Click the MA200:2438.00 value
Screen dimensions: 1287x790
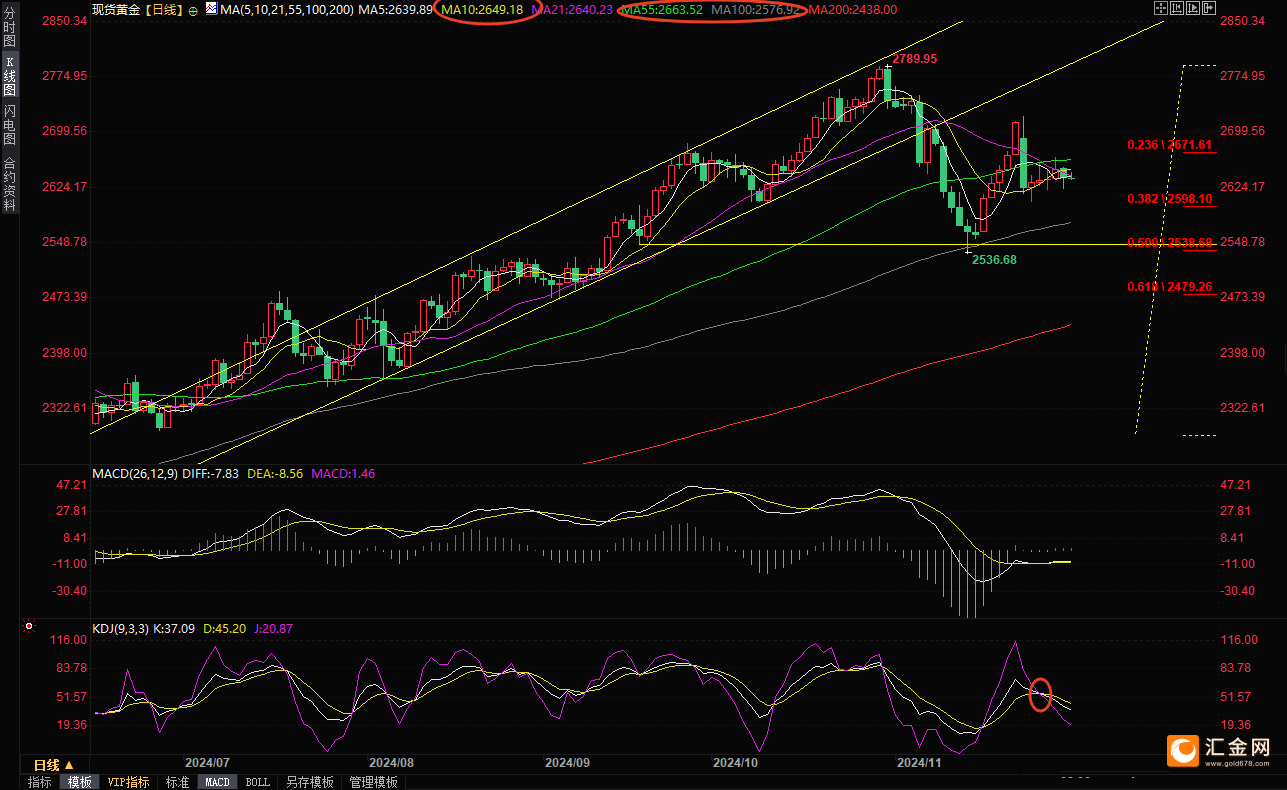coord(851,9)
